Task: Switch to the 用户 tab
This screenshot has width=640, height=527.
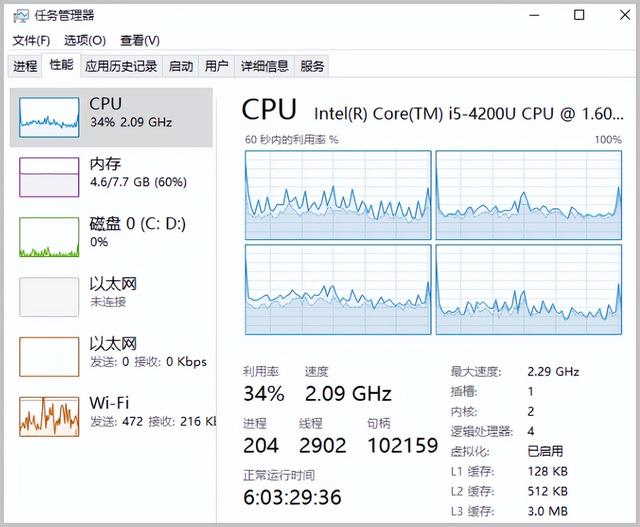Action: [216, 66]
